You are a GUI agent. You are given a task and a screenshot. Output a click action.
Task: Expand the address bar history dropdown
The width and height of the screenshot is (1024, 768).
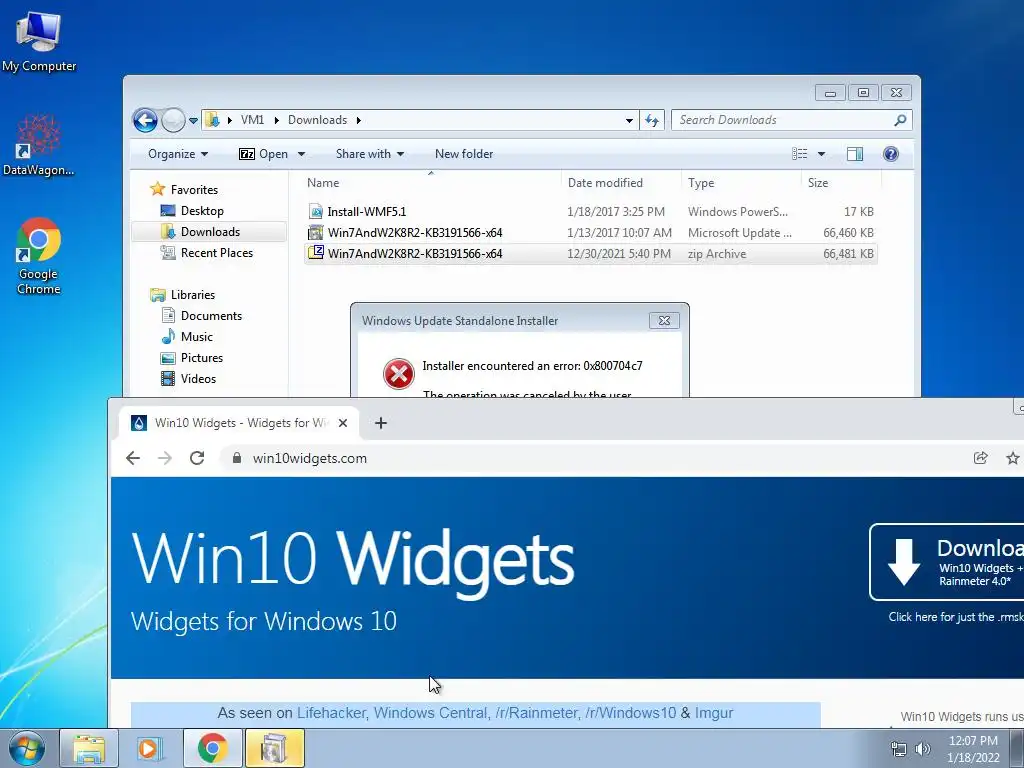pyautogui.click(x=629, y=121)
